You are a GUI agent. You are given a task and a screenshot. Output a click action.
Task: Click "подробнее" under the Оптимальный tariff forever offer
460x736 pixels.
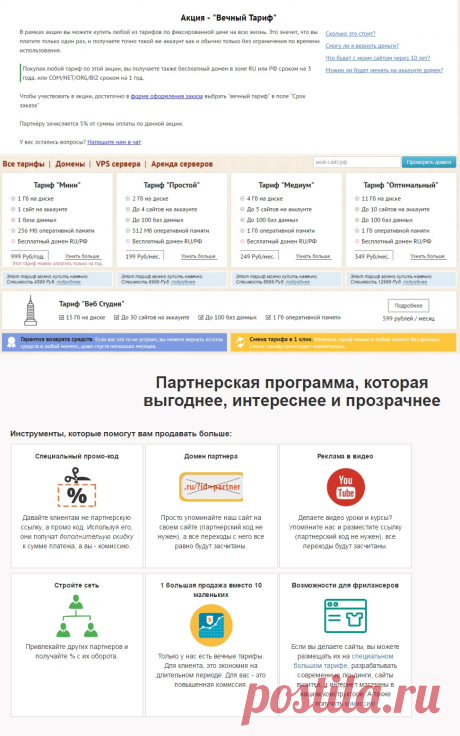(x=415, y=282)
